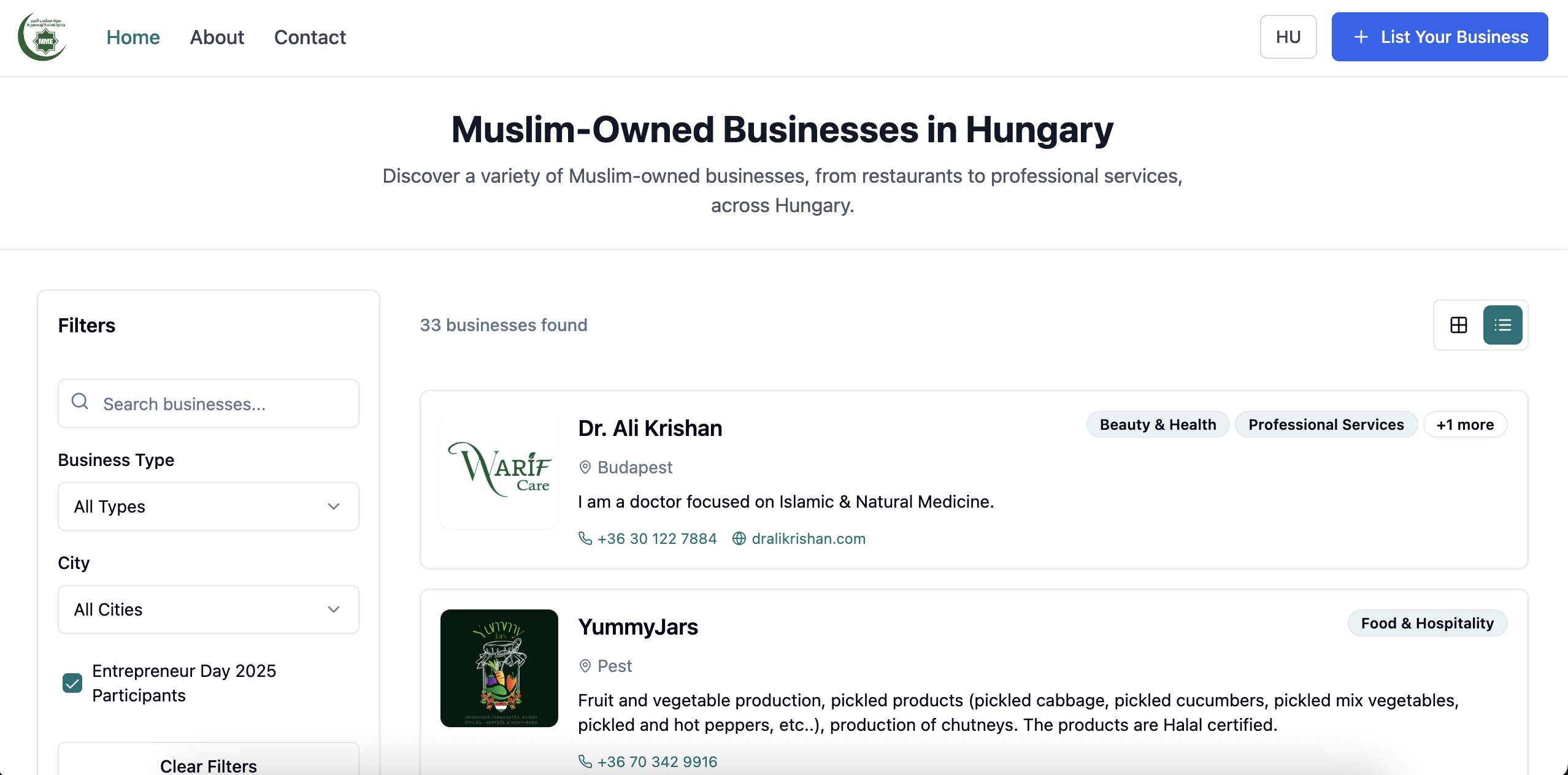Click the crescent logo in the top left
The width and height of the screenshot is (1568, 775).
(42, 37)
